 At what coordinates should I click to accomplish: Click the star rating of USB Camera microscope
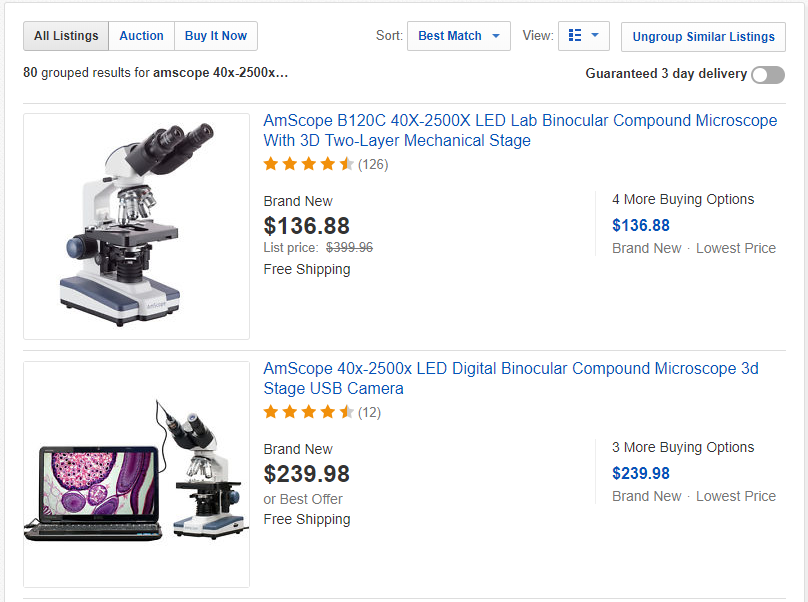pos(308,412)
